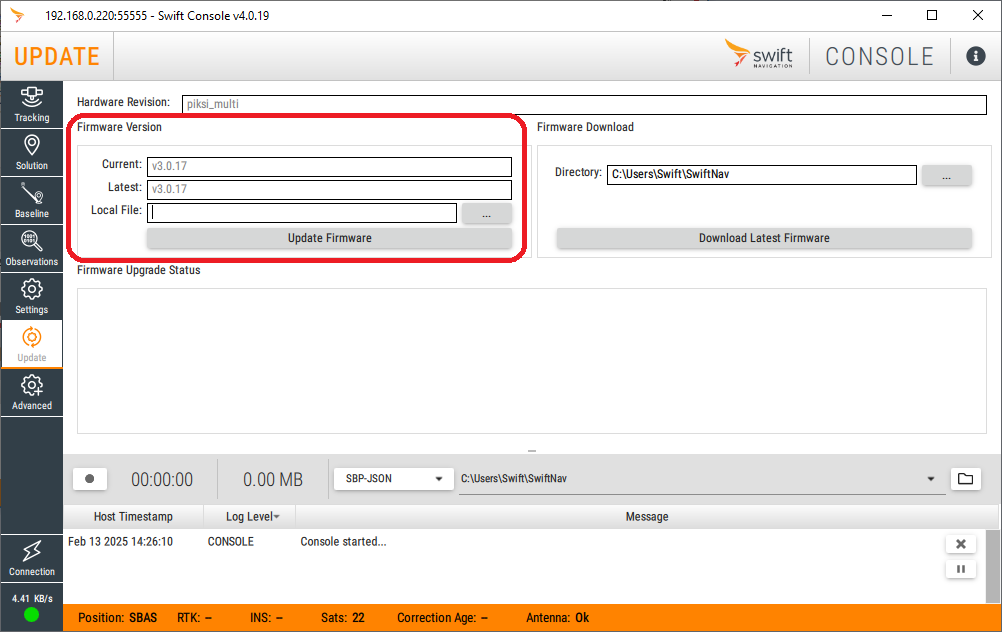Viewport: 1002px width, 632px height.
Task: Click the 00:00:00 logging timer
Action: 162,480
